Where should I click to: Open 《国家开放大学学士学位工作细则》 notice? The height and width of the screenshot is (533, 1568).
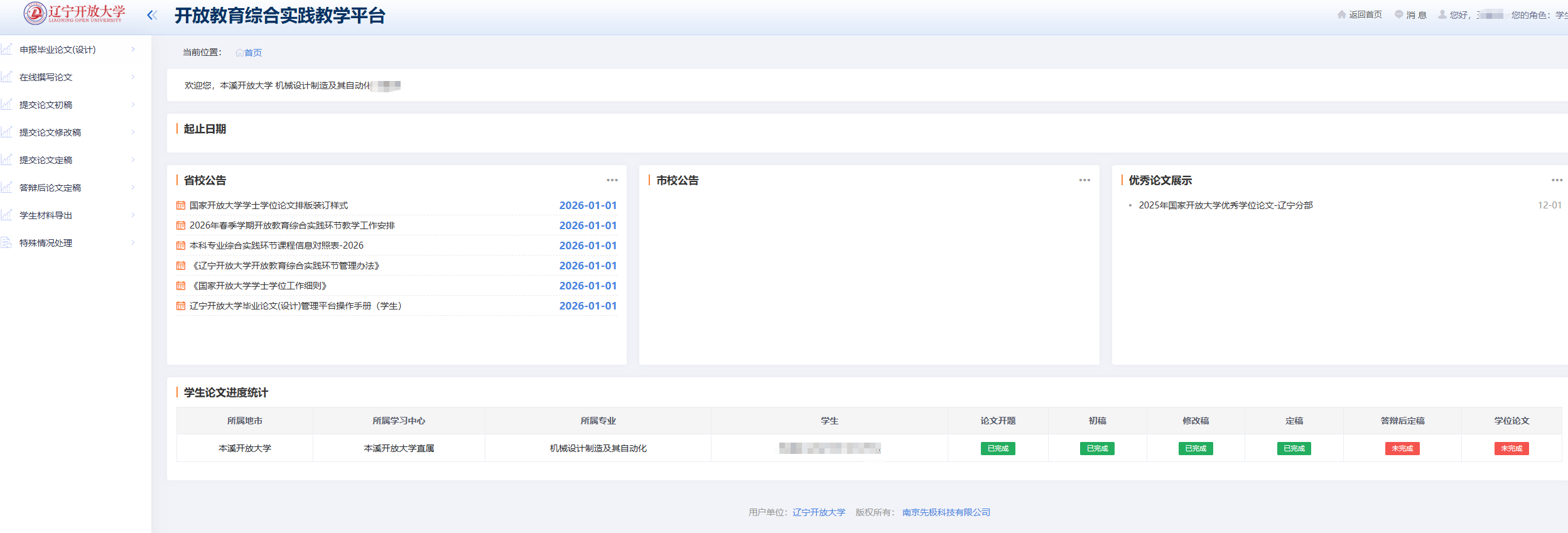coord(258,286)
